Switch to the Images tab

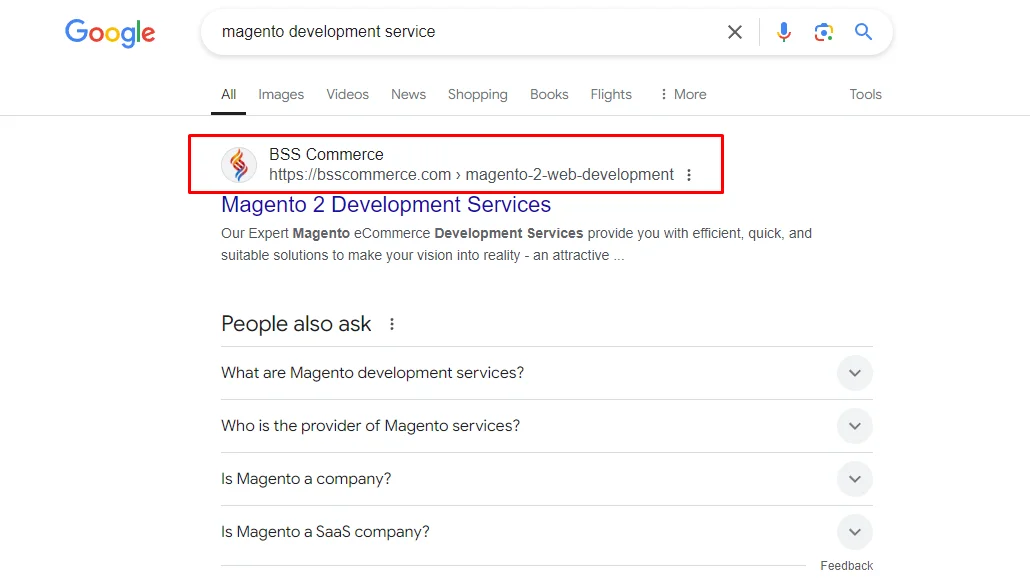[281, 95]
